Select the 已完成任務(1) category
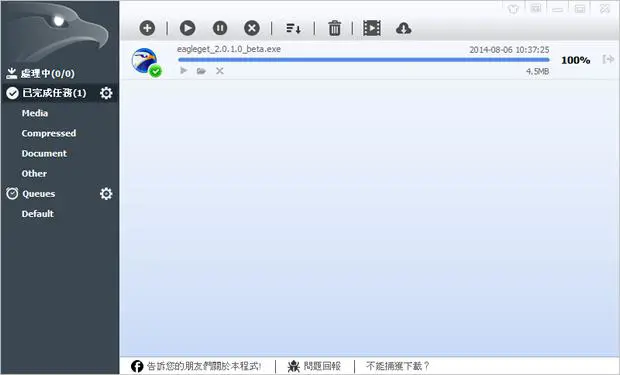 tap(47, 93)
